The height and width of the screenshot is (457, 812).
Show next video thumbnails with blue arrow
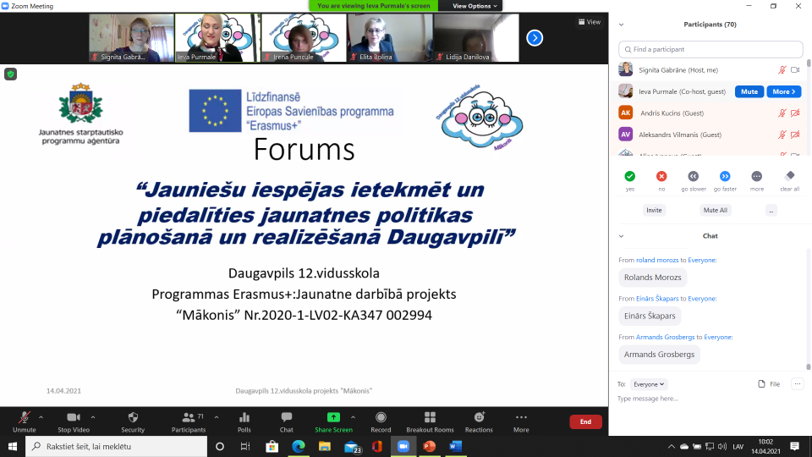tap(534, 38)
